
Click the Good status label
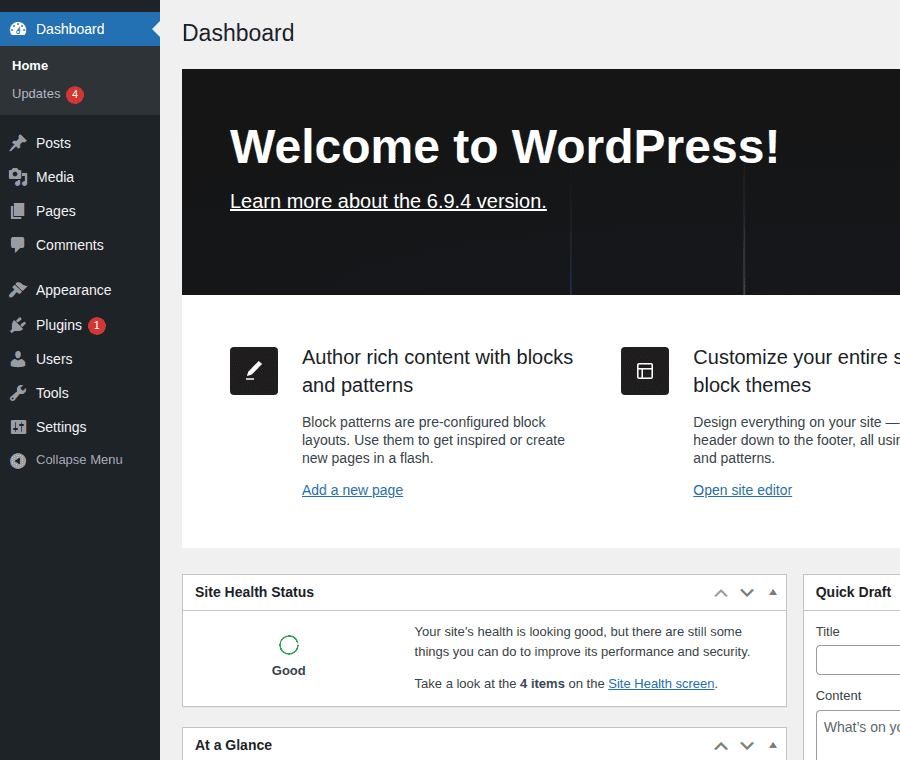tap(289, 670)
